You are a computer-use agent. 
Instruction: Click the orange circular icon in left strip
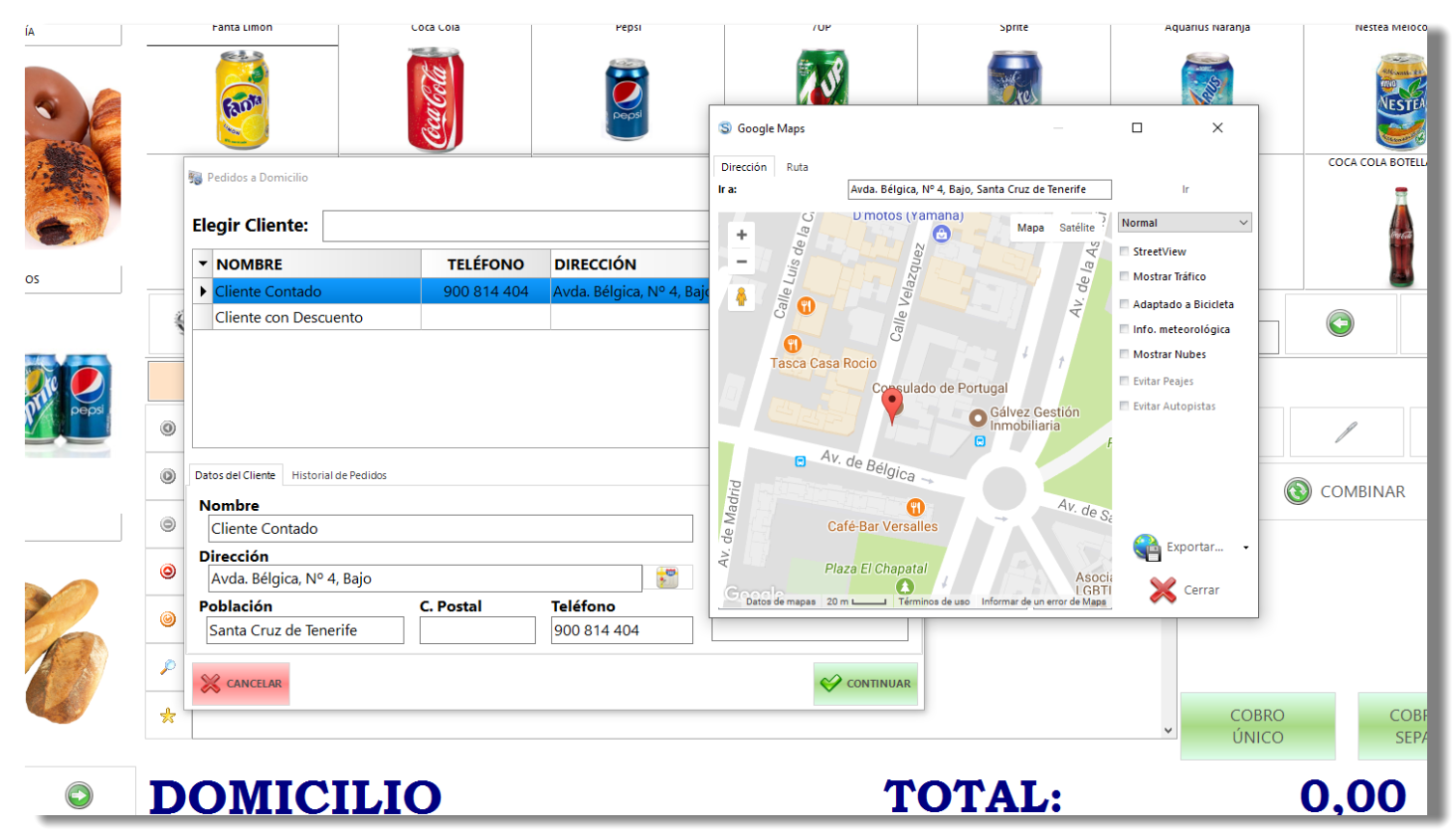(168, 619)
